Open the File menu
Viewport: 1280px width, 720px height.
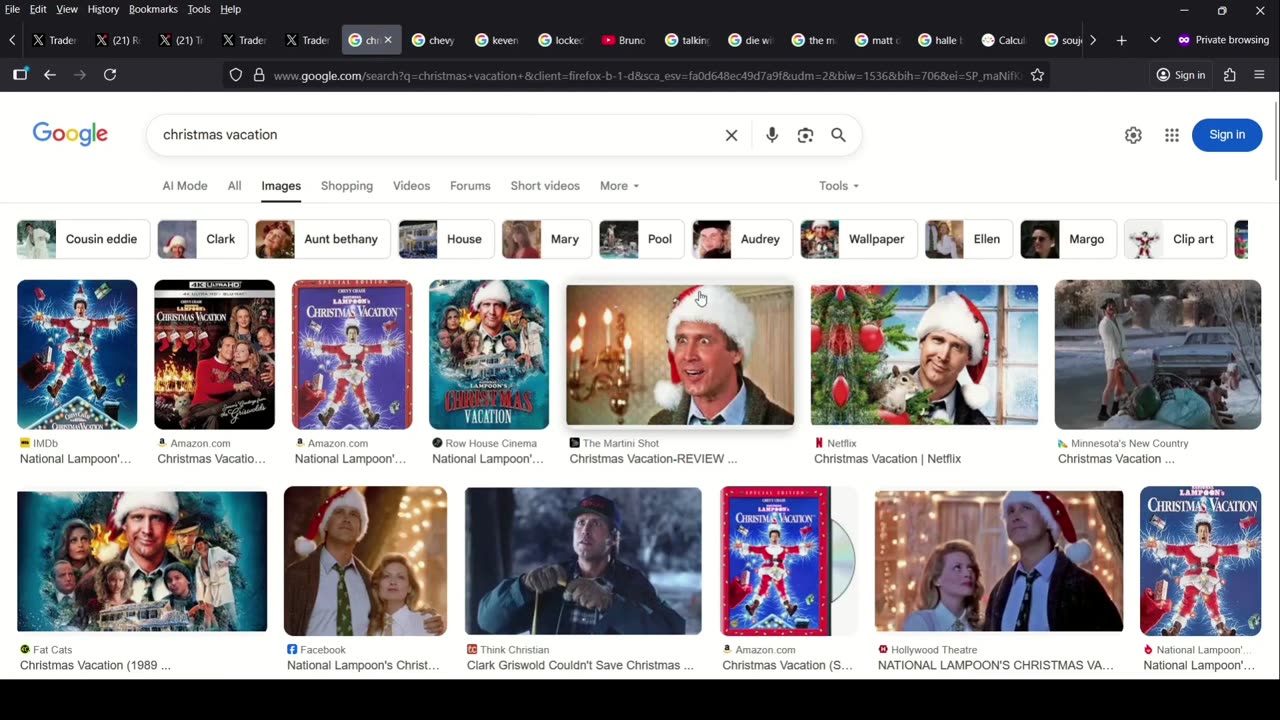[x=12, y=9]
